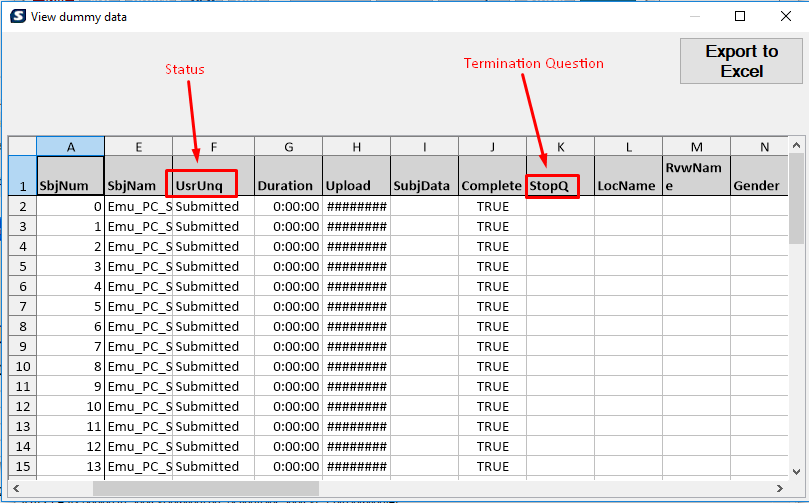The image size is (809, 503).
Task: Click the Gender header cell
Action: click(x=759, y=176)
